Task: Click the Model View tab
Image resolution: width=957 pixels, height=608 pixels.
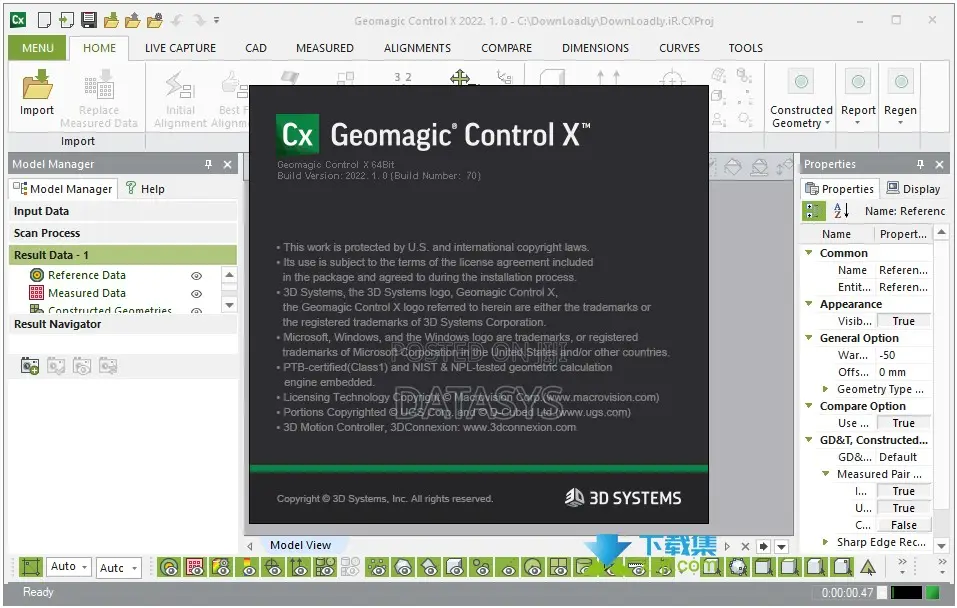Action: point(300,545)
